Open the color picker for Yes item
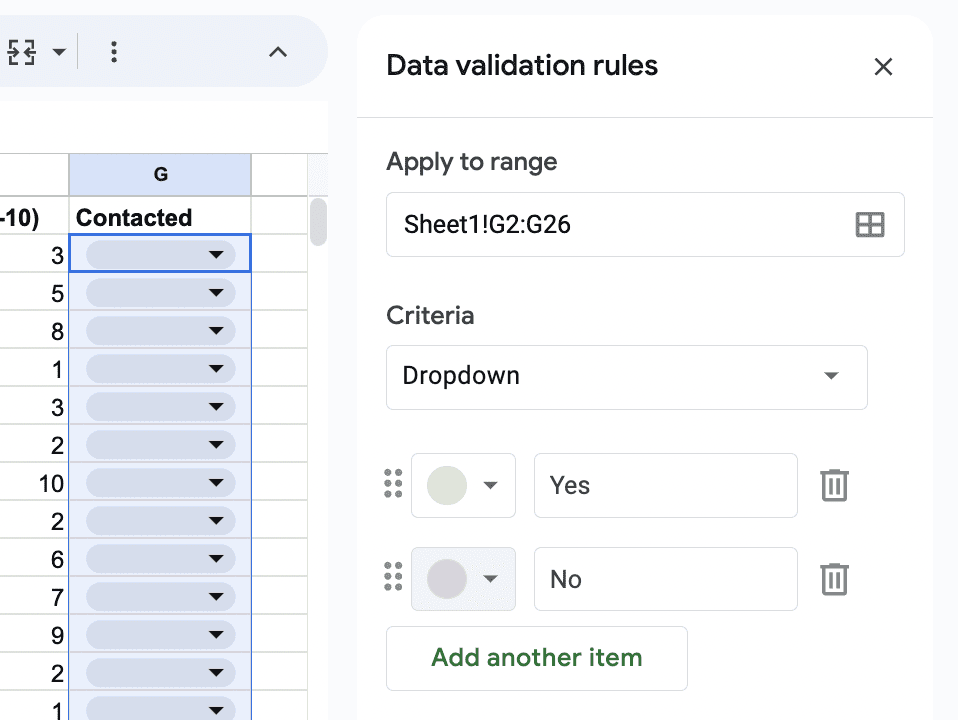The image size is (958, 720). (x=463, y=485)
